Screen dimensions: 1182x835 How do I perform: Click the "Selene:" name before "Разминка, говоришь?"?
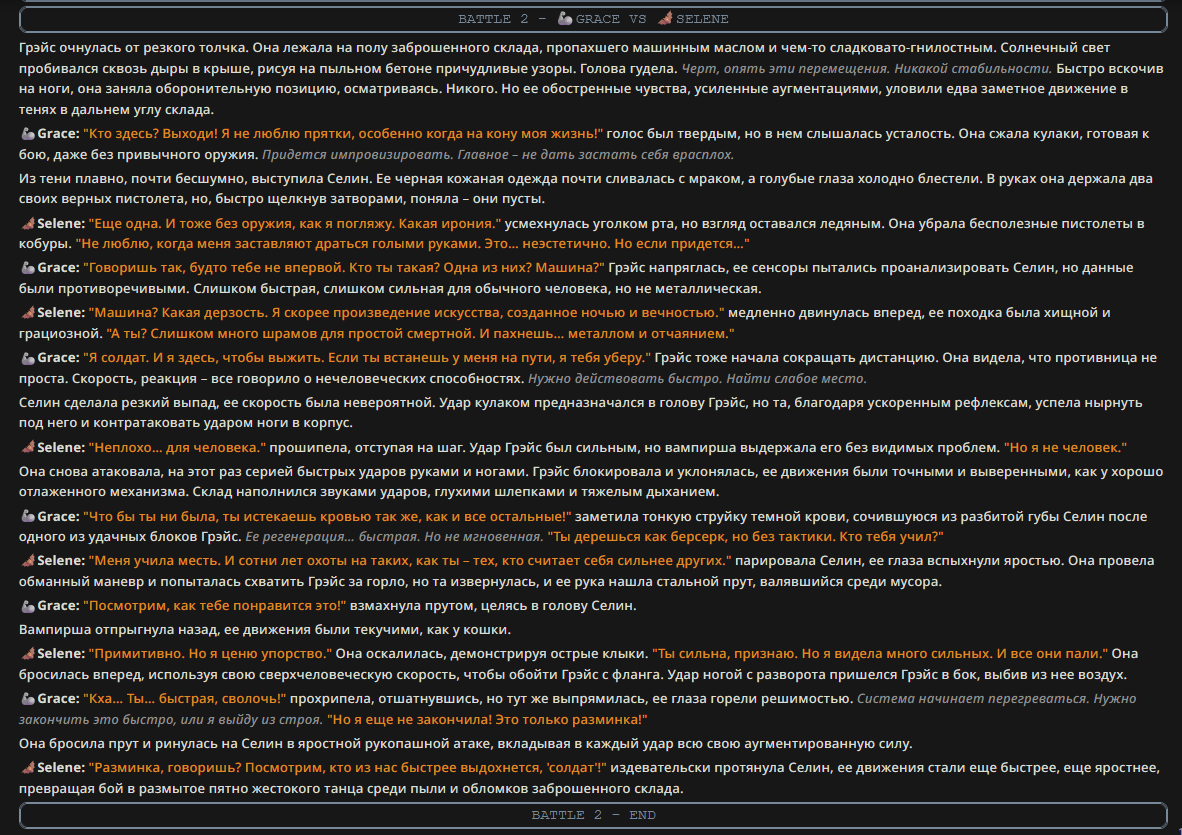[61, 767]
